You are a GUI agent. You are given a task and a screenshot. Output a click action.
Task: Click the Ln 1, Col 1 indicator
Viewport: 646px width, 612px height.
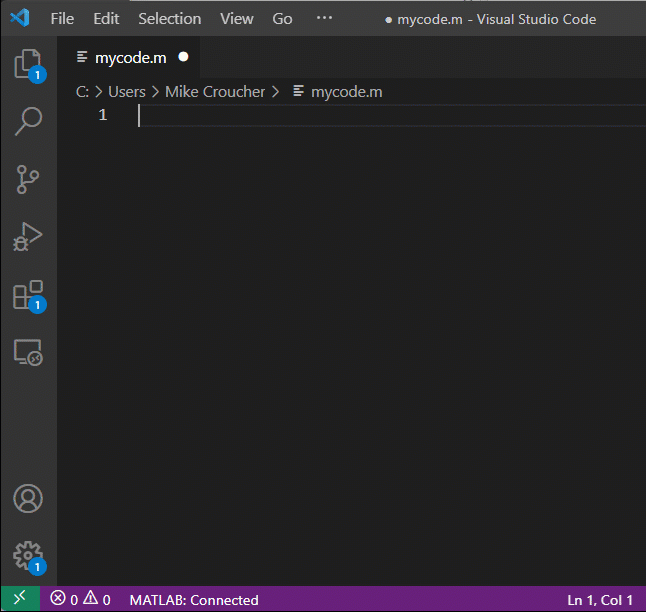[x=600, y=600]
